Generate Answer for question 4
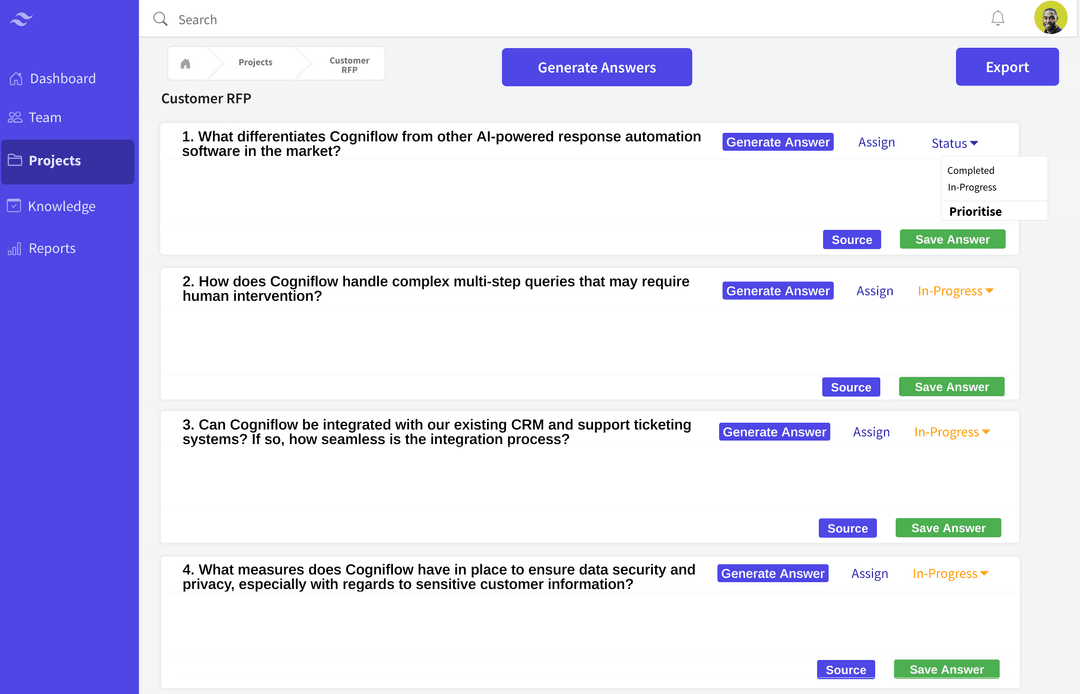Image resolution: width=1080 pixels, height=694 pixels. [x=773, y=574]
